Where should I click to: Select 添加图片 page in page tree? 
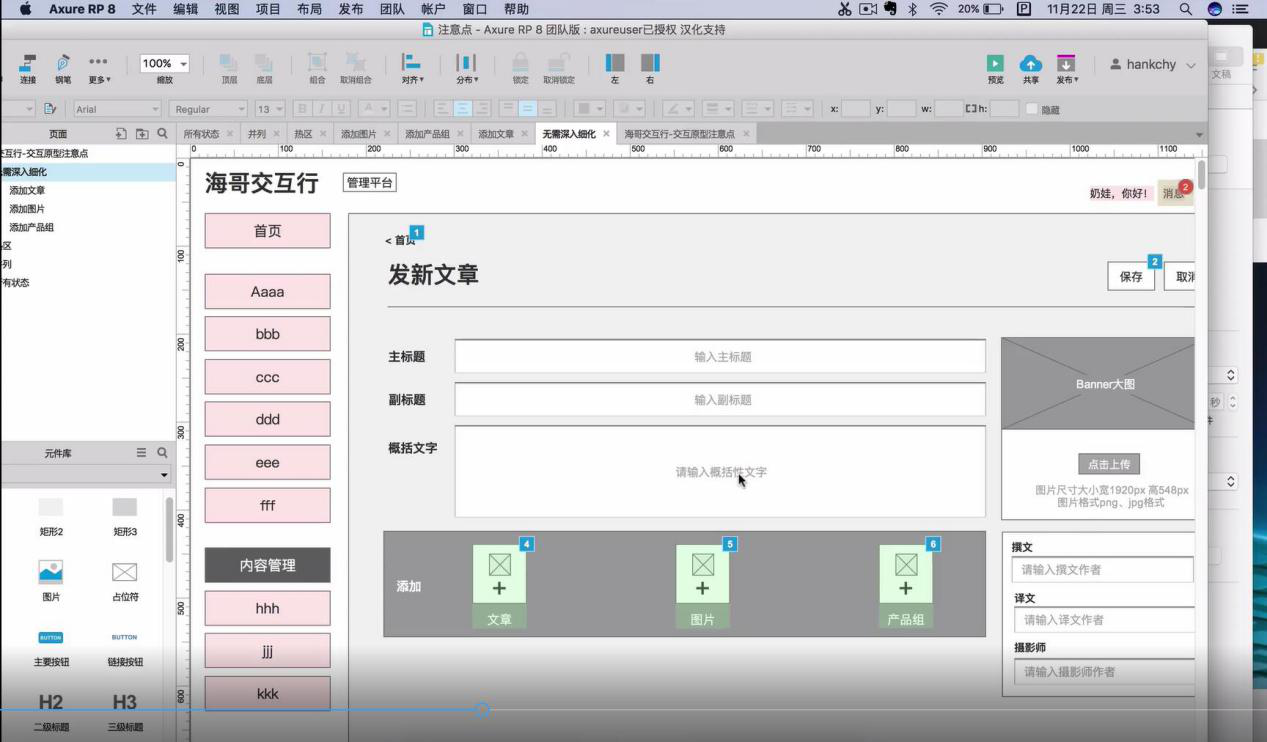tap(27, 209)
